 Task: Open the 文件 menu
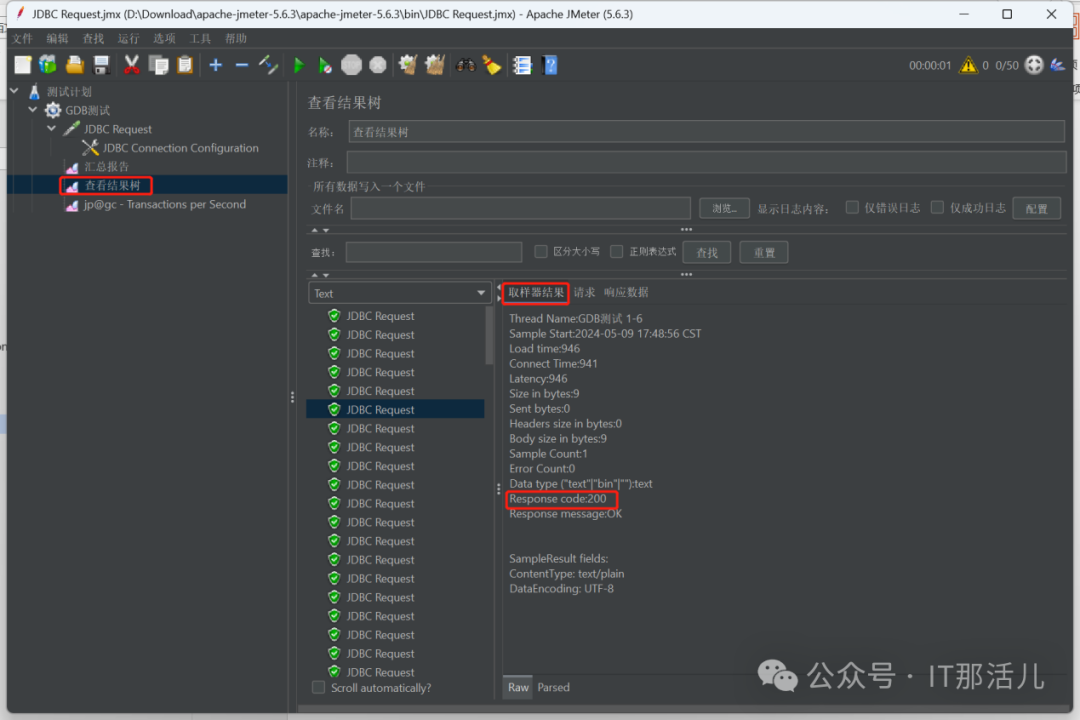click(23, 39)
